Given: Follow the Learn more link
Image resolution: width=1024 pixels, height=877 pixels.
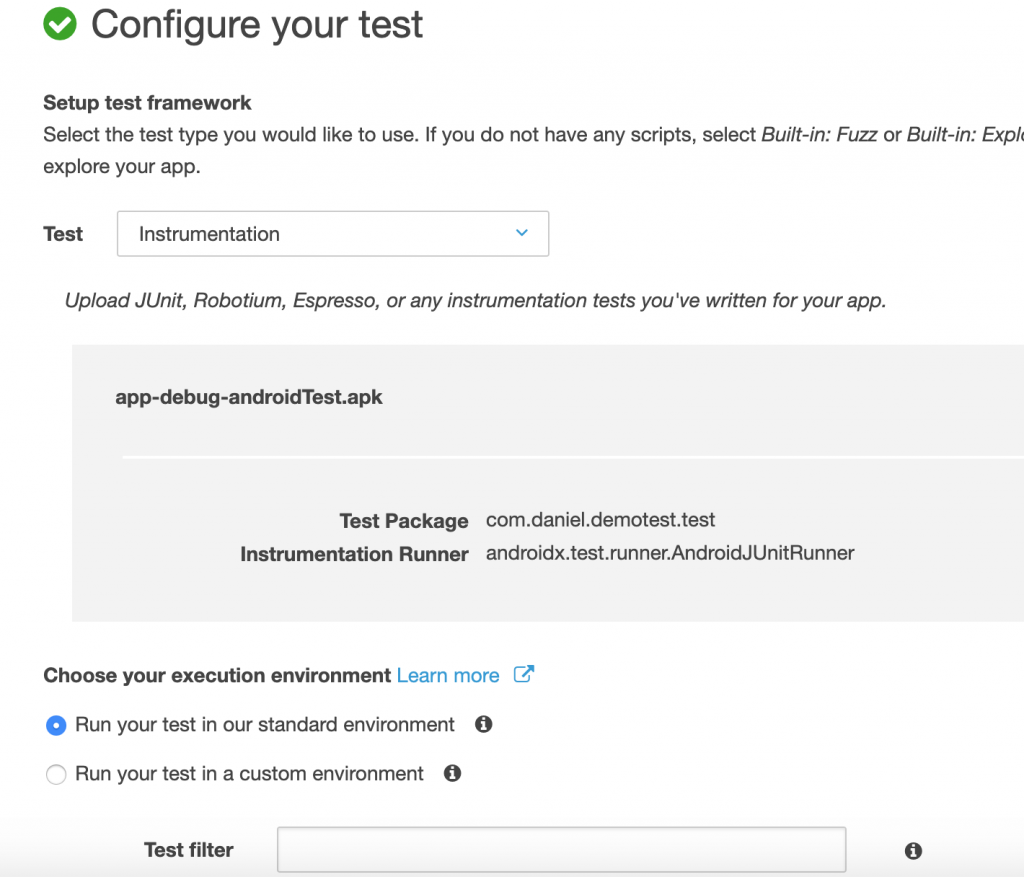Looking at the screenshot, I should (447, 676).
